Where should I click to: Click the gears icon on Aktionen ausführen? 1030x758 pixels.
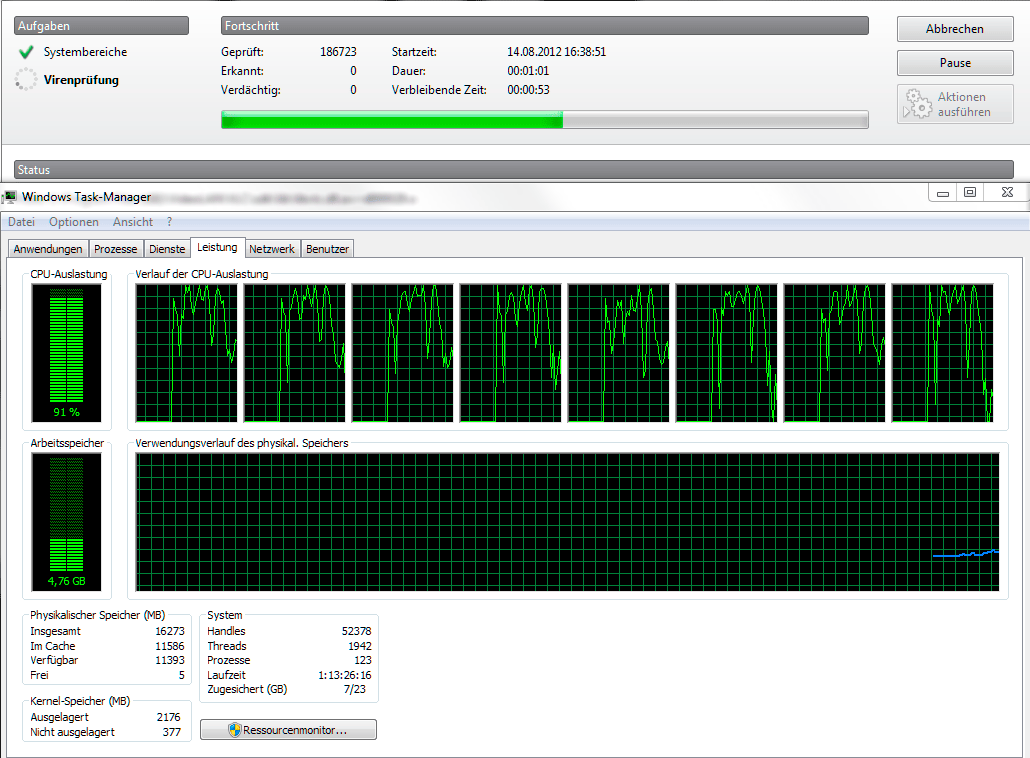(918, 104)
